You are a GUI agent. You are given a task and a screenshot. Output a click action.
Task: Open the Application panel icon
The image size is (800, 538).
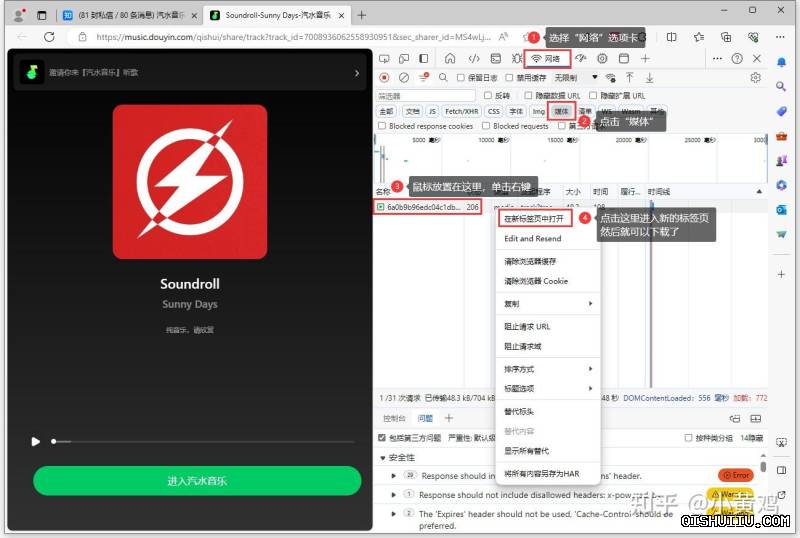point(623,59)
